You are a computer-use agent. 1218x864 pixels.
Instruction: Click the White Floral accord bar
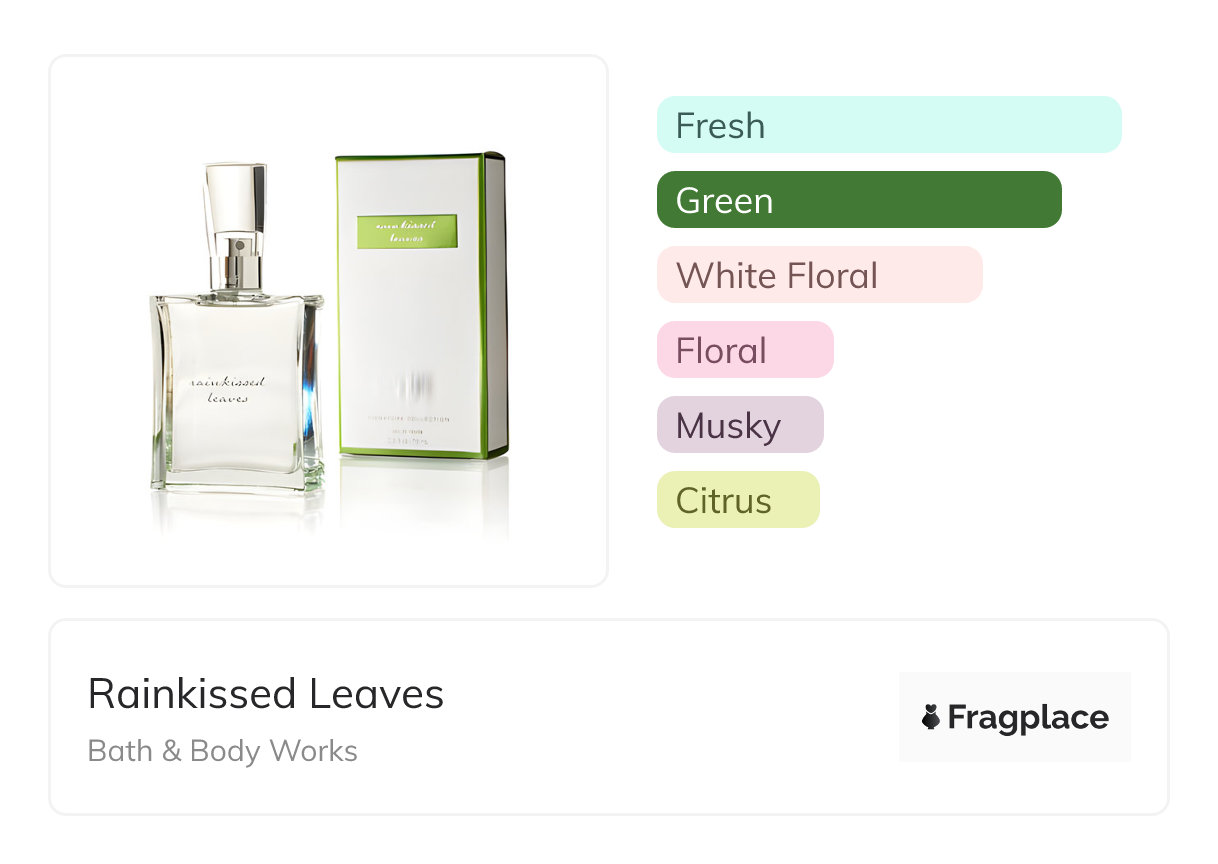click(820, 275)
